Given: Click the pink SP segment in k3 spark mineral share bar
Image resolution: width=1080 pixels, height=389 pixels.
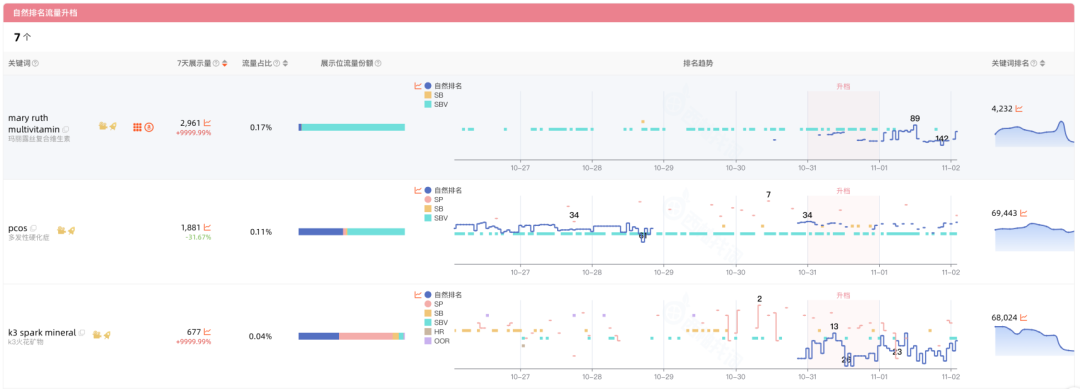Looking at the screenshot, I should click(366, 336).
